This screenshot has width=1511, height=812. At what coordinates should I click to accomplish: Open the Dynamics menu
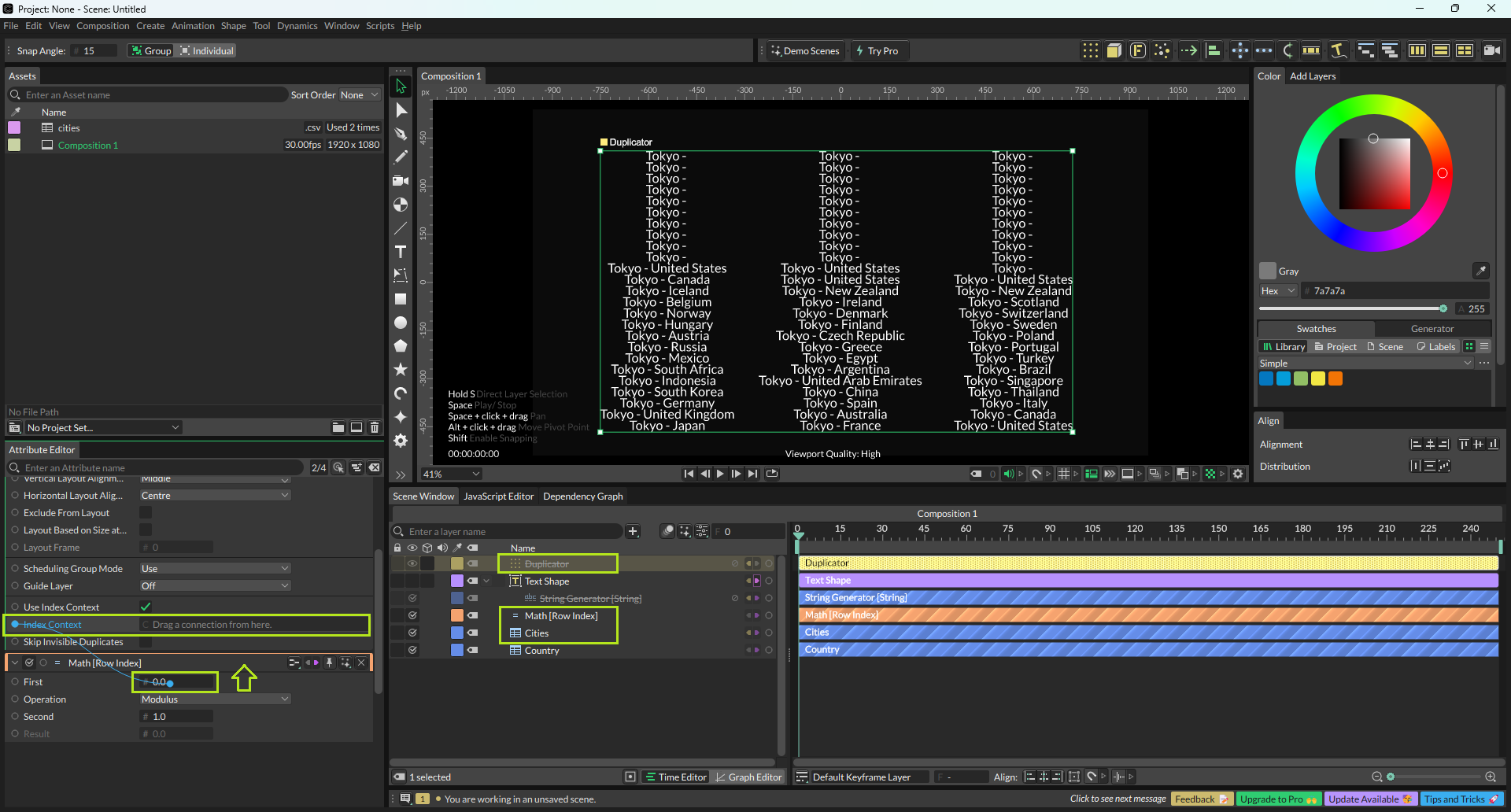(297, 26)
